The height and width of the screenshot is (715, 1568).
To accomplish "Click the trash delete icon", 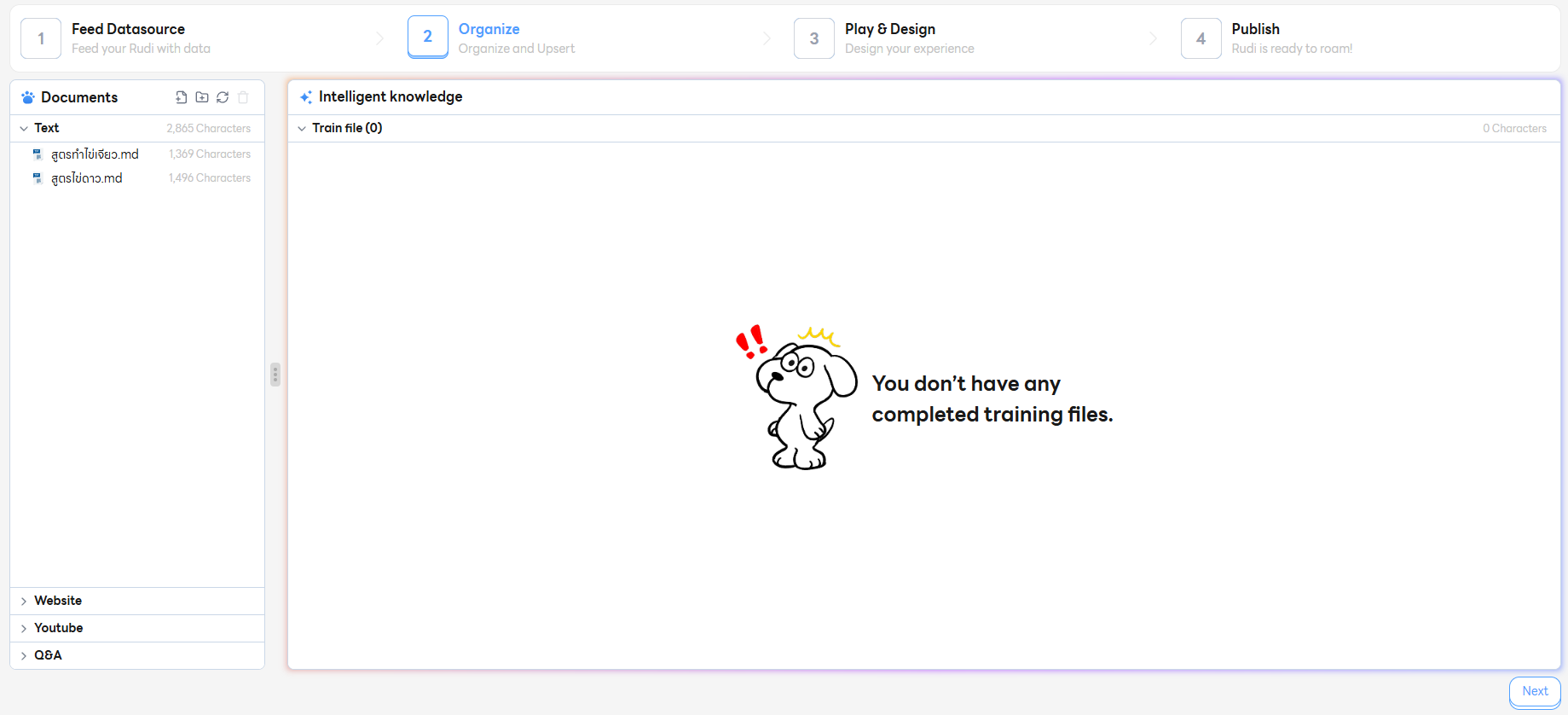I will (x=243, y=97).
